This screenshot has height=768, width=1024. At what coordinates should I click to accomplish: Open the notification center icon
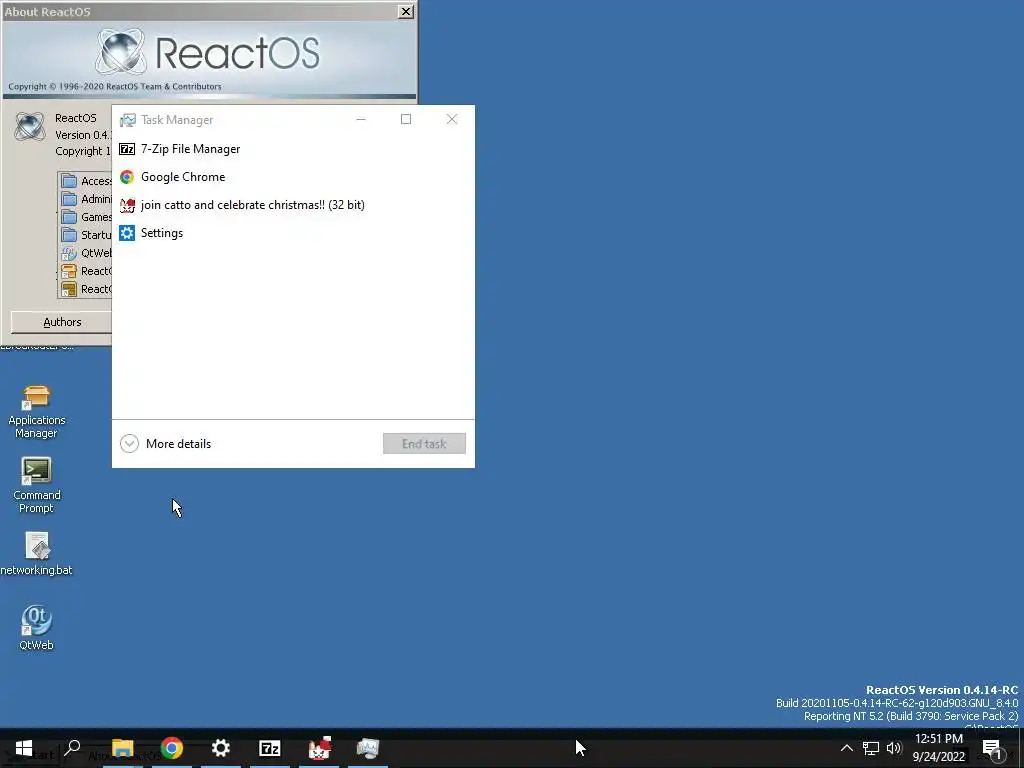click(992, 749)
